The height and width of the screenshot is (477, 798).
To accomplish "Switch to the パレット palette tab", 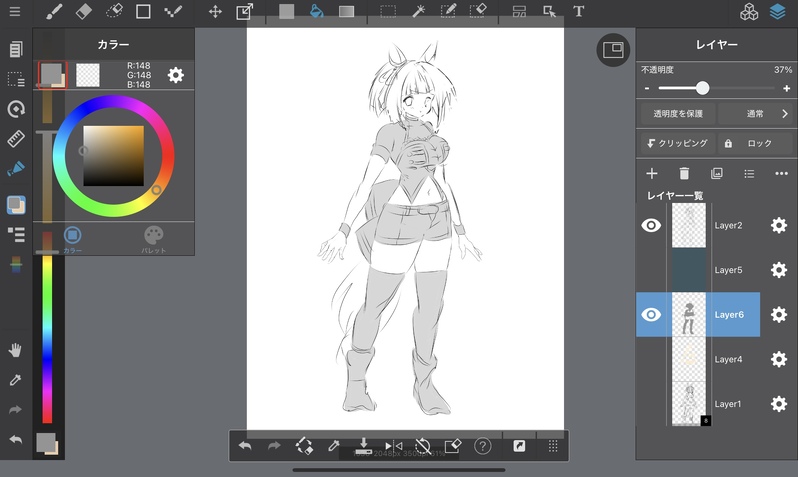I will (154, 239).
